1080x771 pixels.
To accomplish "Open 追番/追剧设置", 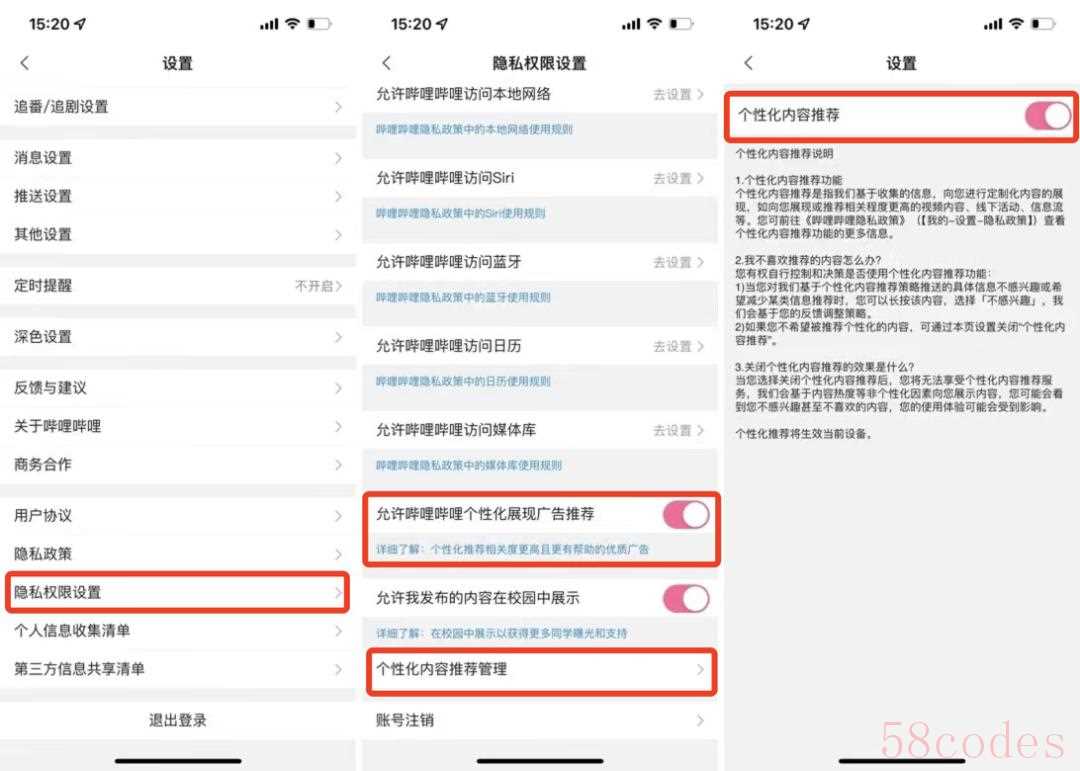I will coord(178,107).
